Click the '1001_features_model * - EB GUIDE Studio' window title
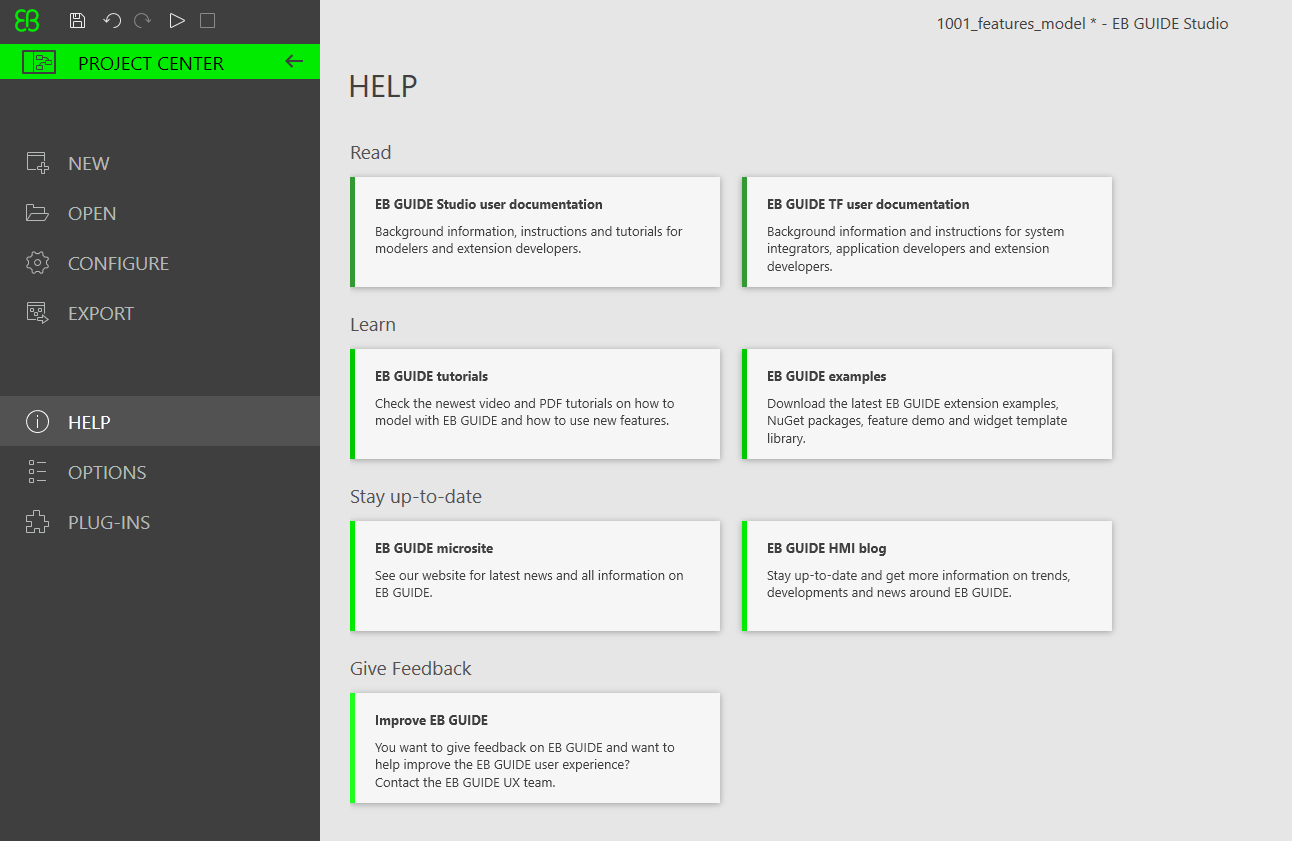This screenshot has height=841, width=1292. 1082,24
